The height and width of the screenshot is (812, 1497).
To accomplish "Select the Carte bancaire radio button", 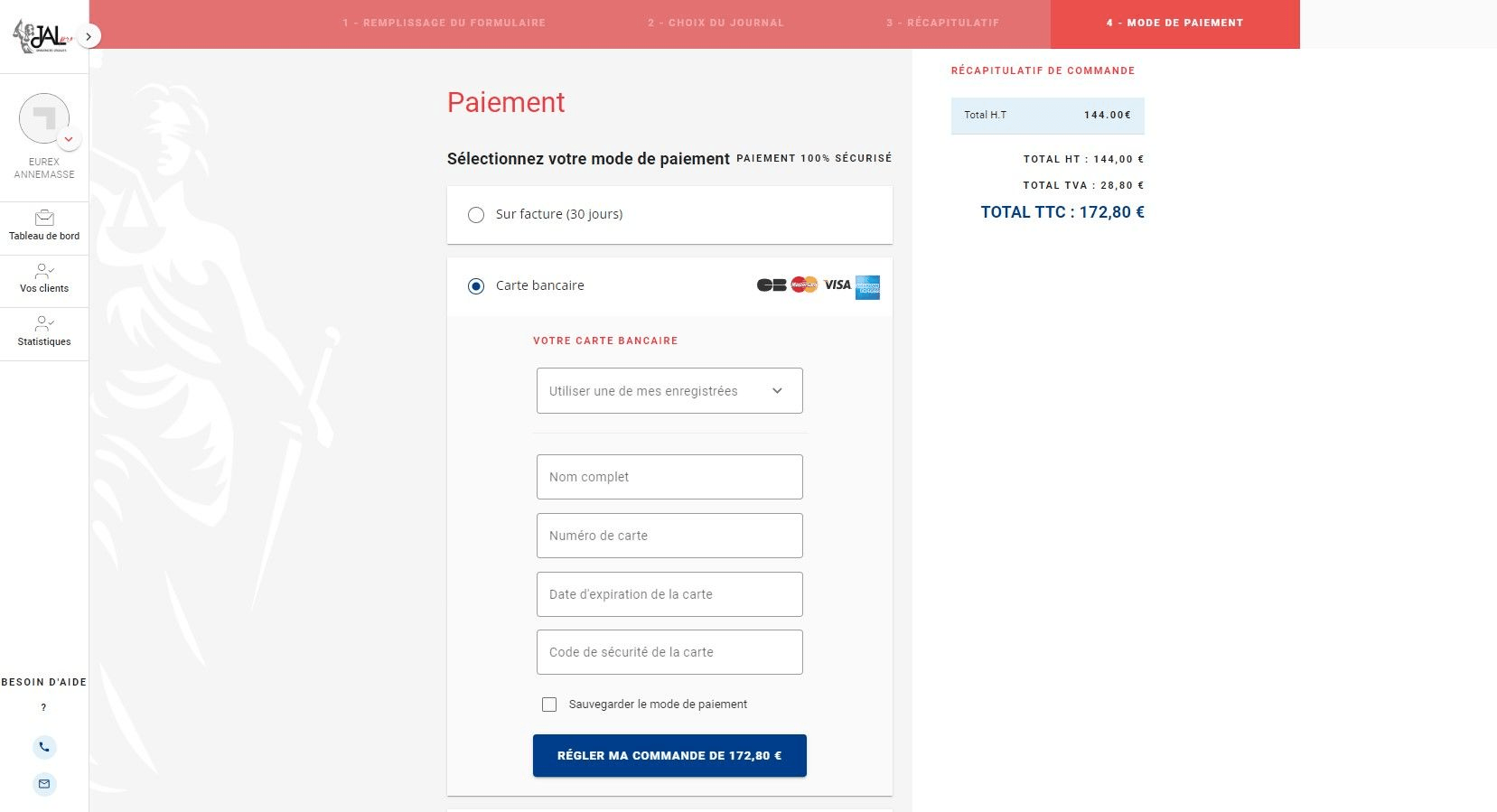I will click(x=476, y=286).
